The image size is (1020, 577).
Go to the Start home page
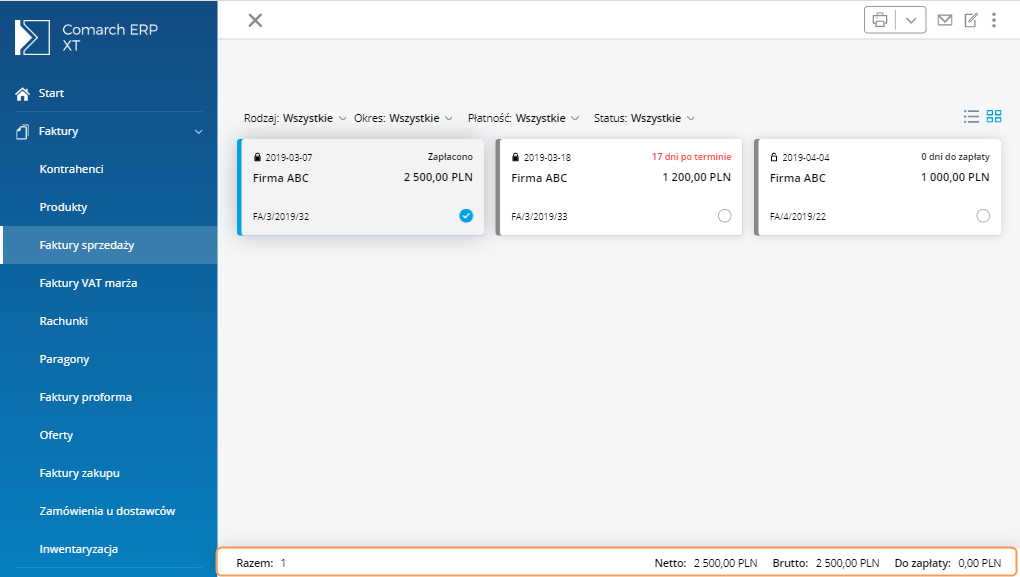(51, 93)
